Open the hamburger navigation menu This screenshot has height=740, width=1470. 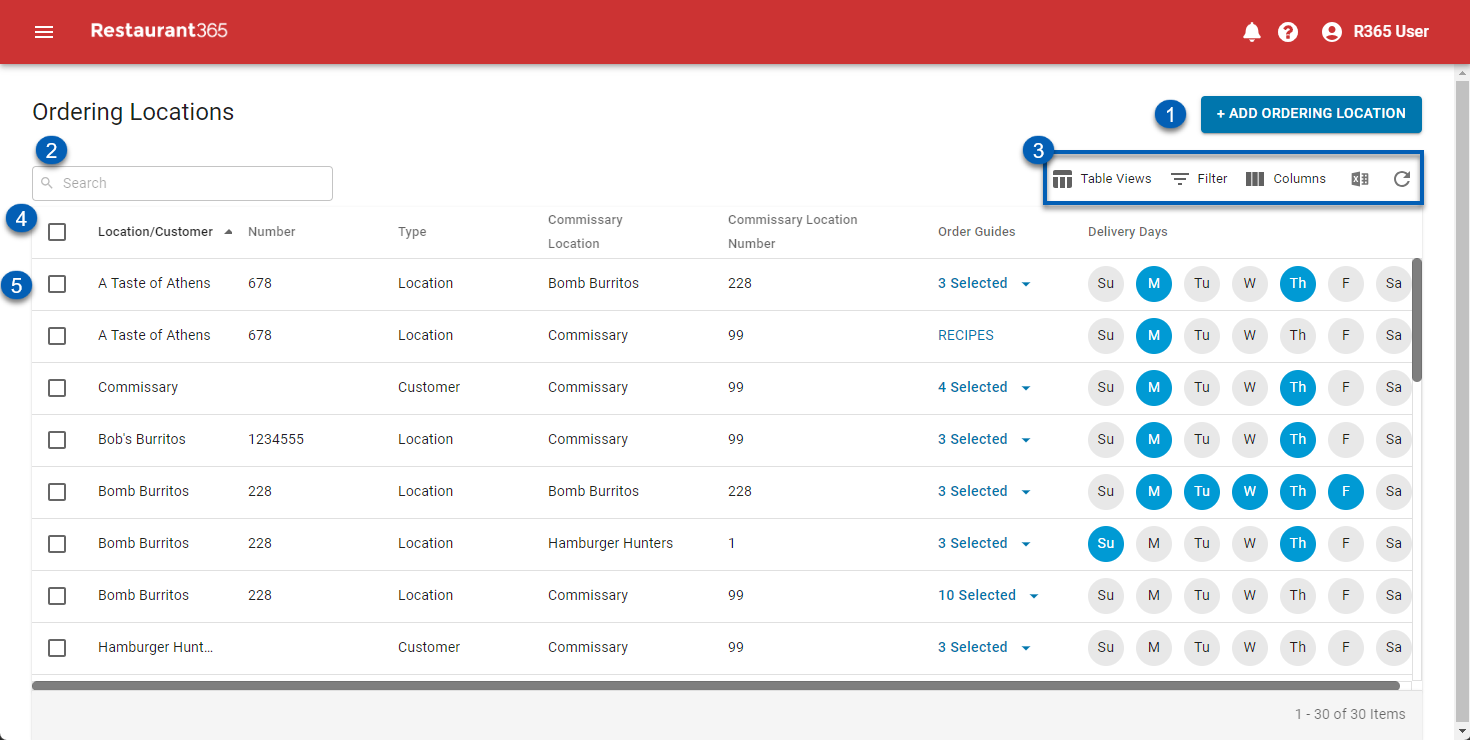44,32
